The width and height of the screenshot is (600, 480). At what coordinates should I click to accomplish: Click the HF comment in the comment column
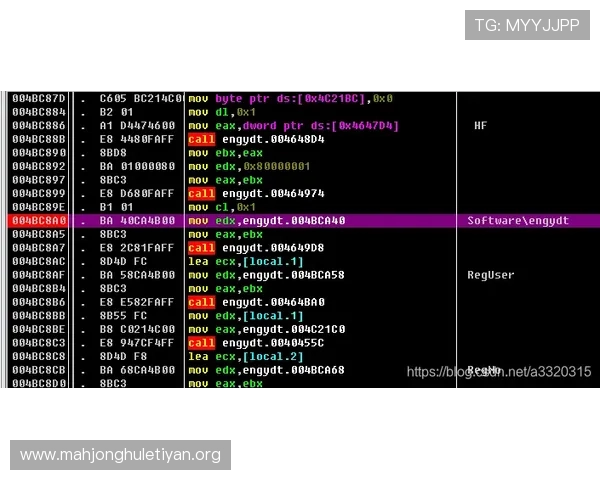480,126
